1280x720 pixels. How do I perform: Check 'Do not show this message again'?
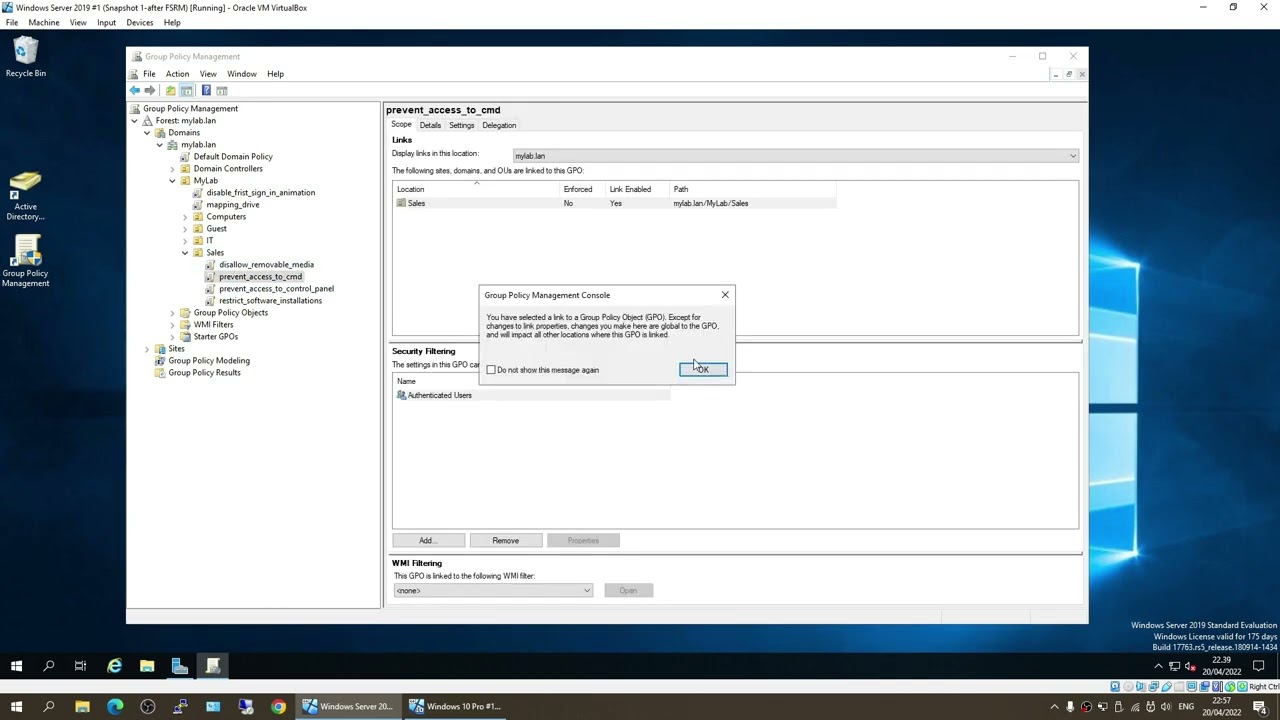click(x=491, y=370)
